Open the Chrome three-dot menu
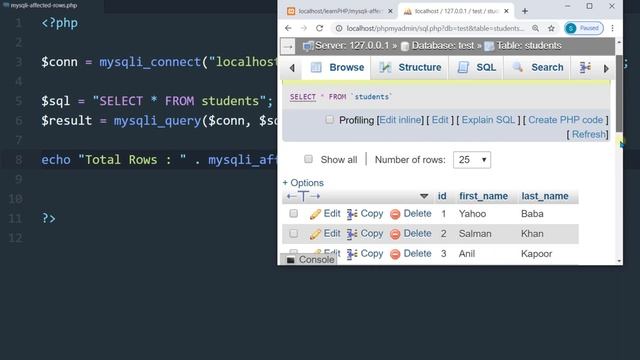 point(612,28)
